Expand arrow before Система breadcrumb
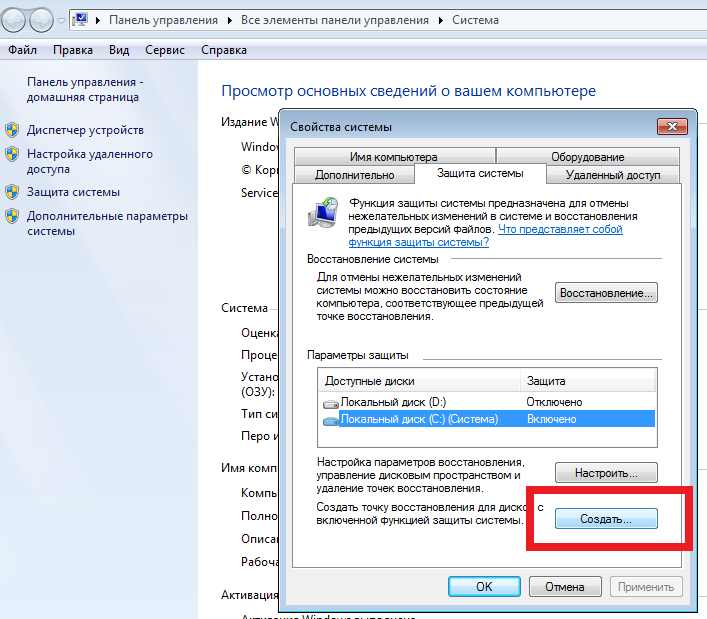Screen dimensions: 707x619 pyautogui.click(x=441, y=20)
